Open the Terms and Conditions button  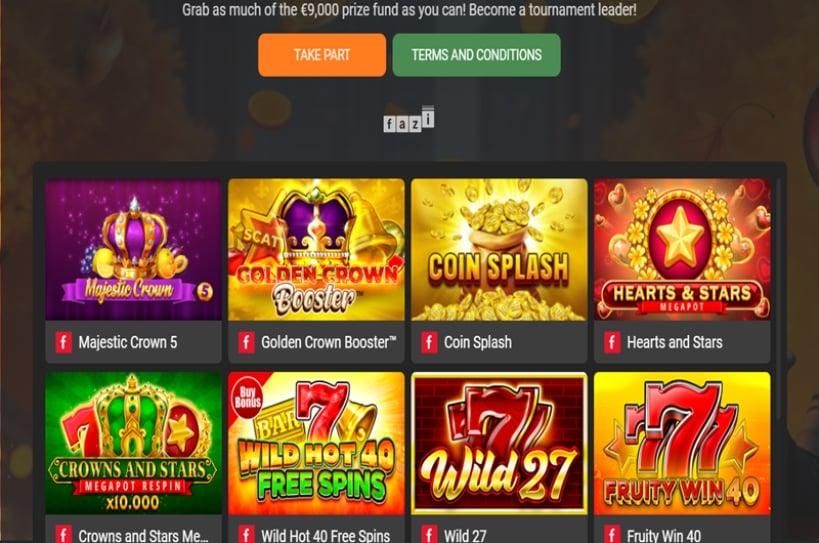476,55
